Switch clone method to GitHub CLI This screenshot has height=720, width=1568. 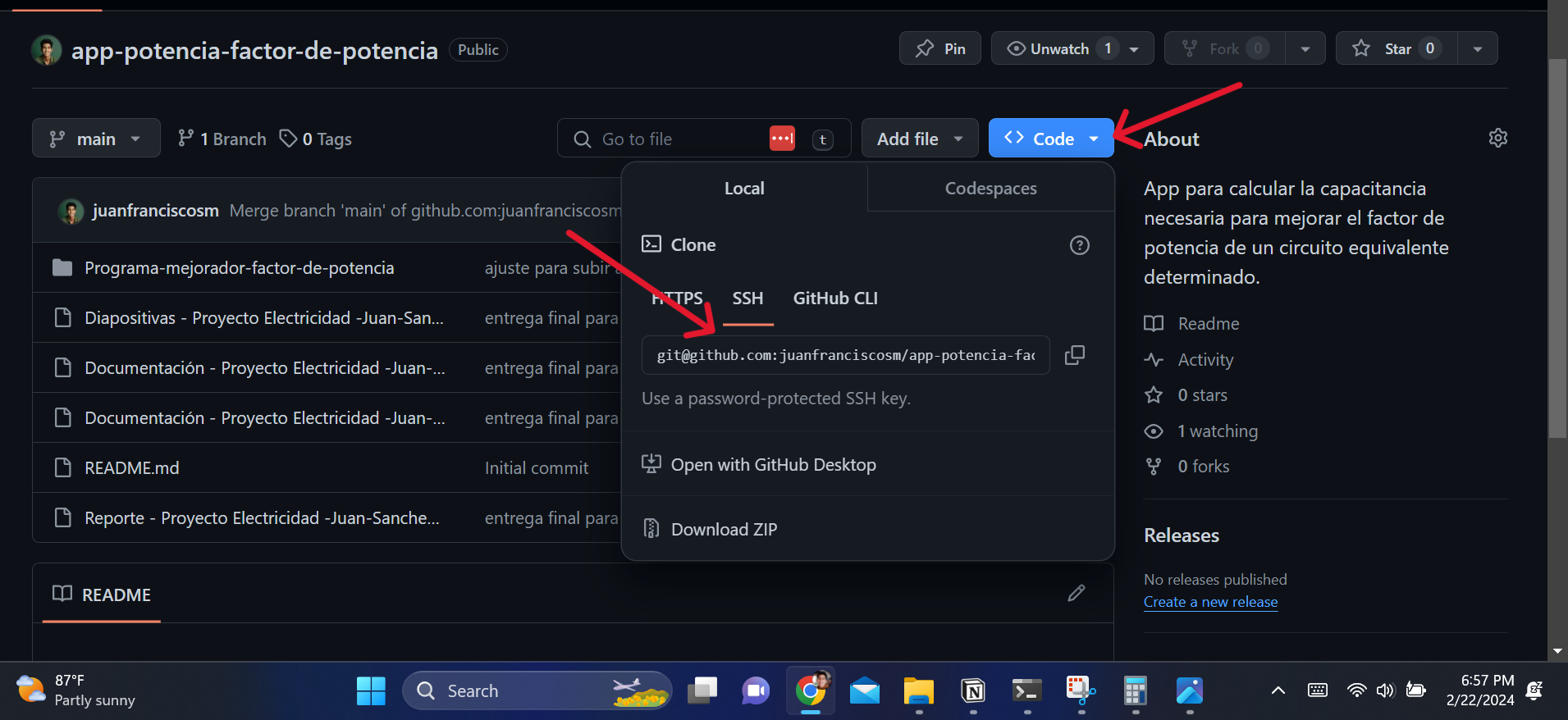coord(835,298)
